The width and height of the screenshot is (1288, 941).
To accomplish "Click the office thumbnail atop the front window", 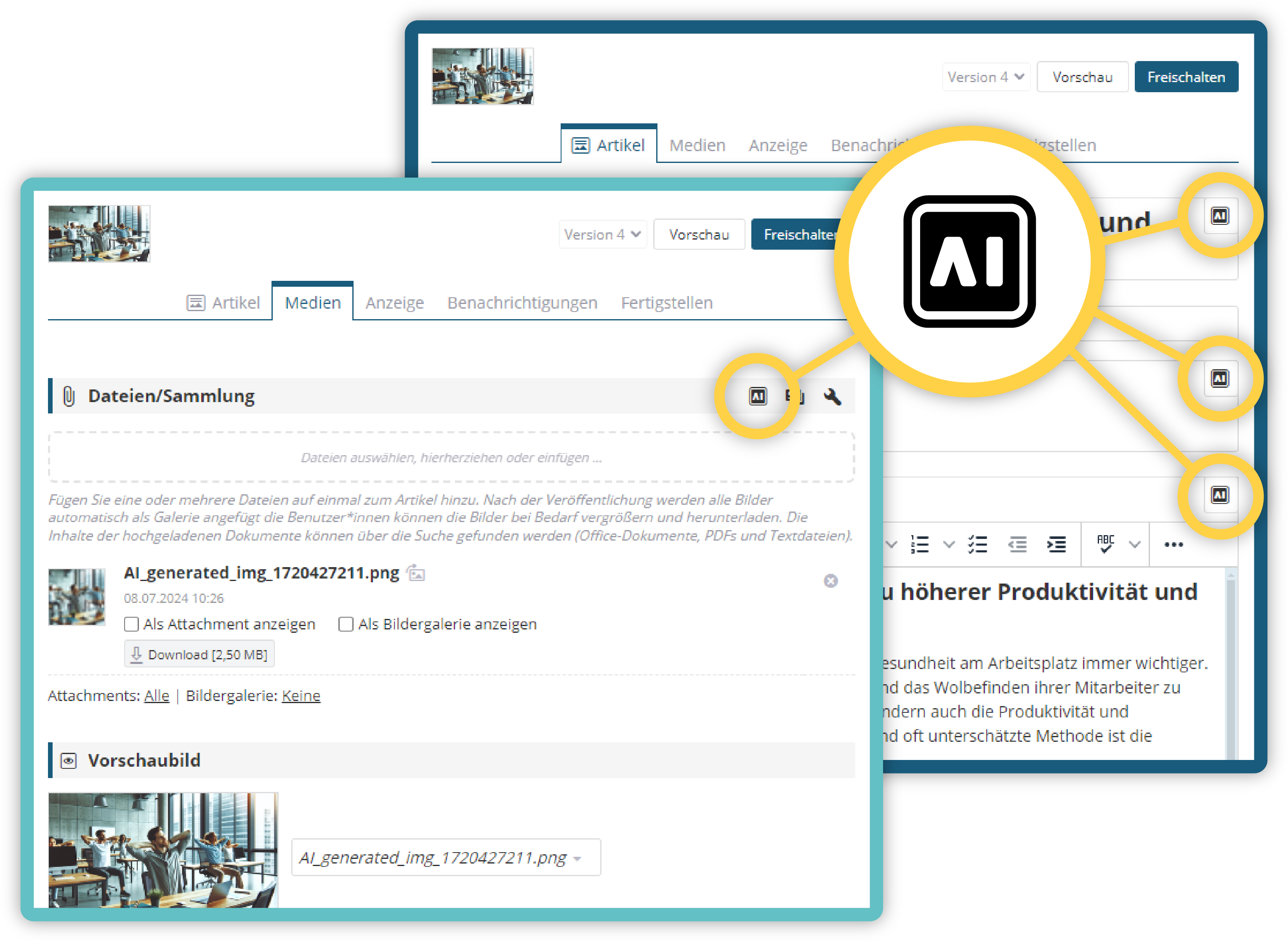I will click(x=99, y=234).
